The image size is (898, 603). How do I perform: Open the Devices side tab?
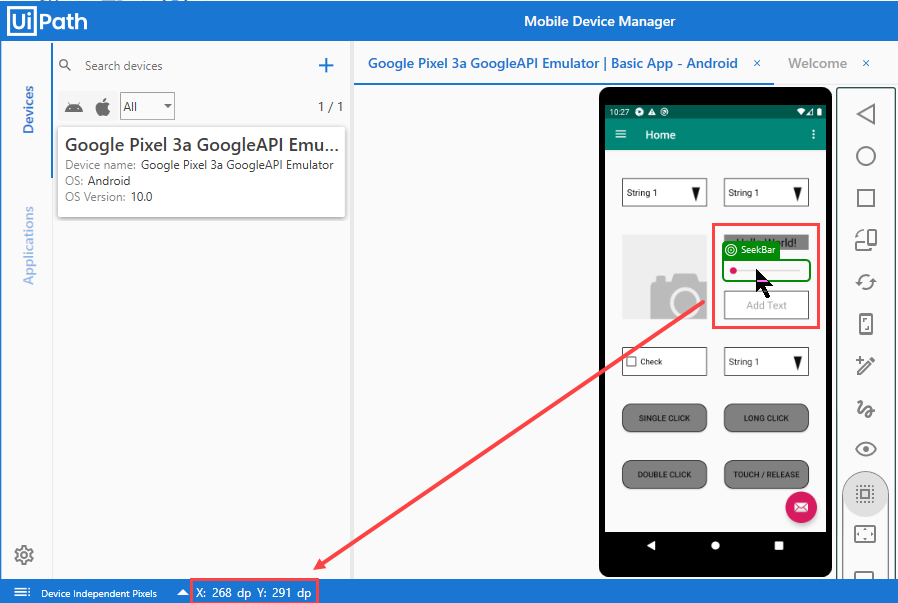[x=28, y=109]
